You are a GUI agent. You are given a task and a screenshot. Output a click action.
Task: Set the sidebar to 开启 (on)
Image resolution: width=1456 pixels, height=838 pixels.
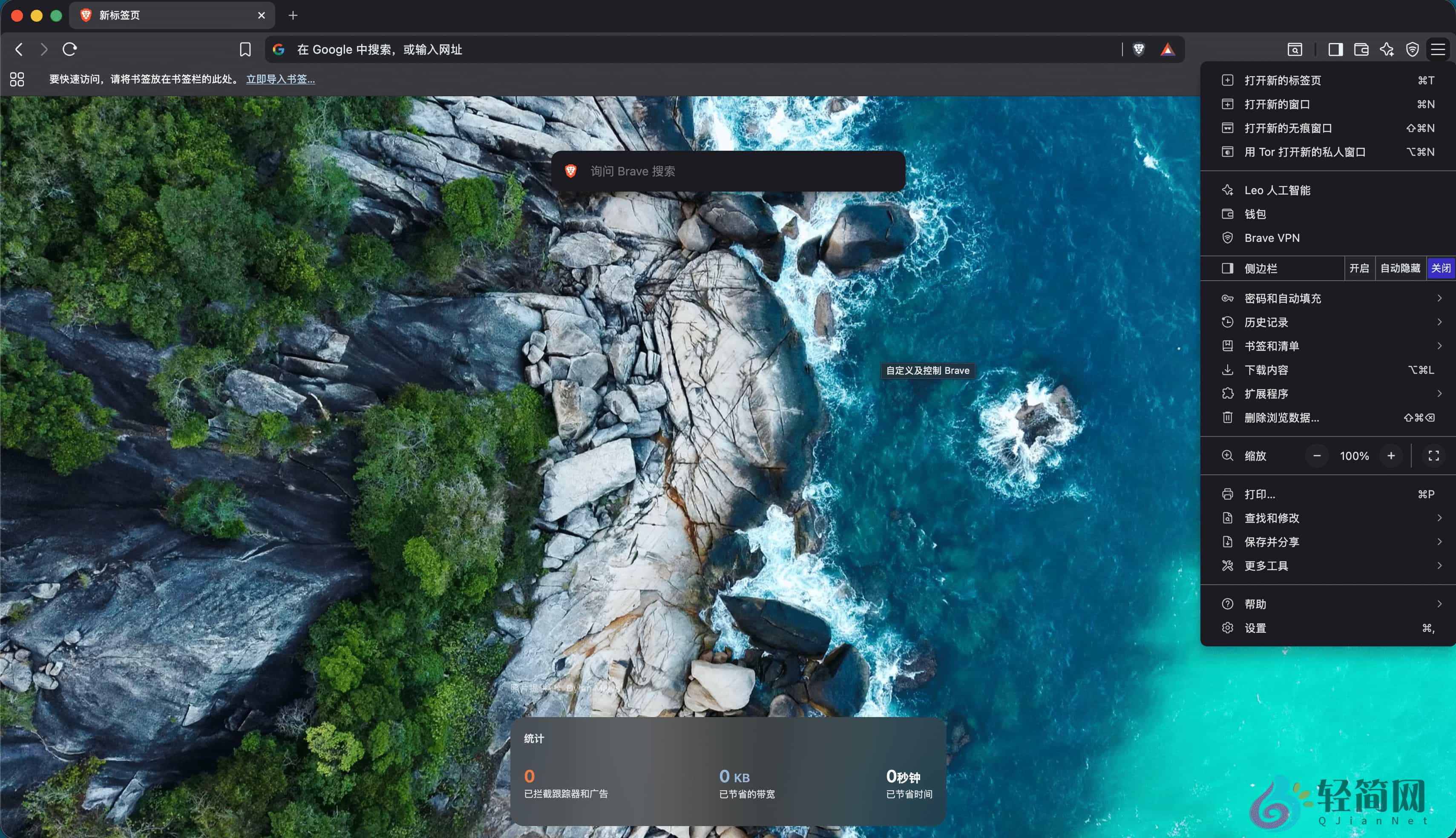tap(1359, 268)
